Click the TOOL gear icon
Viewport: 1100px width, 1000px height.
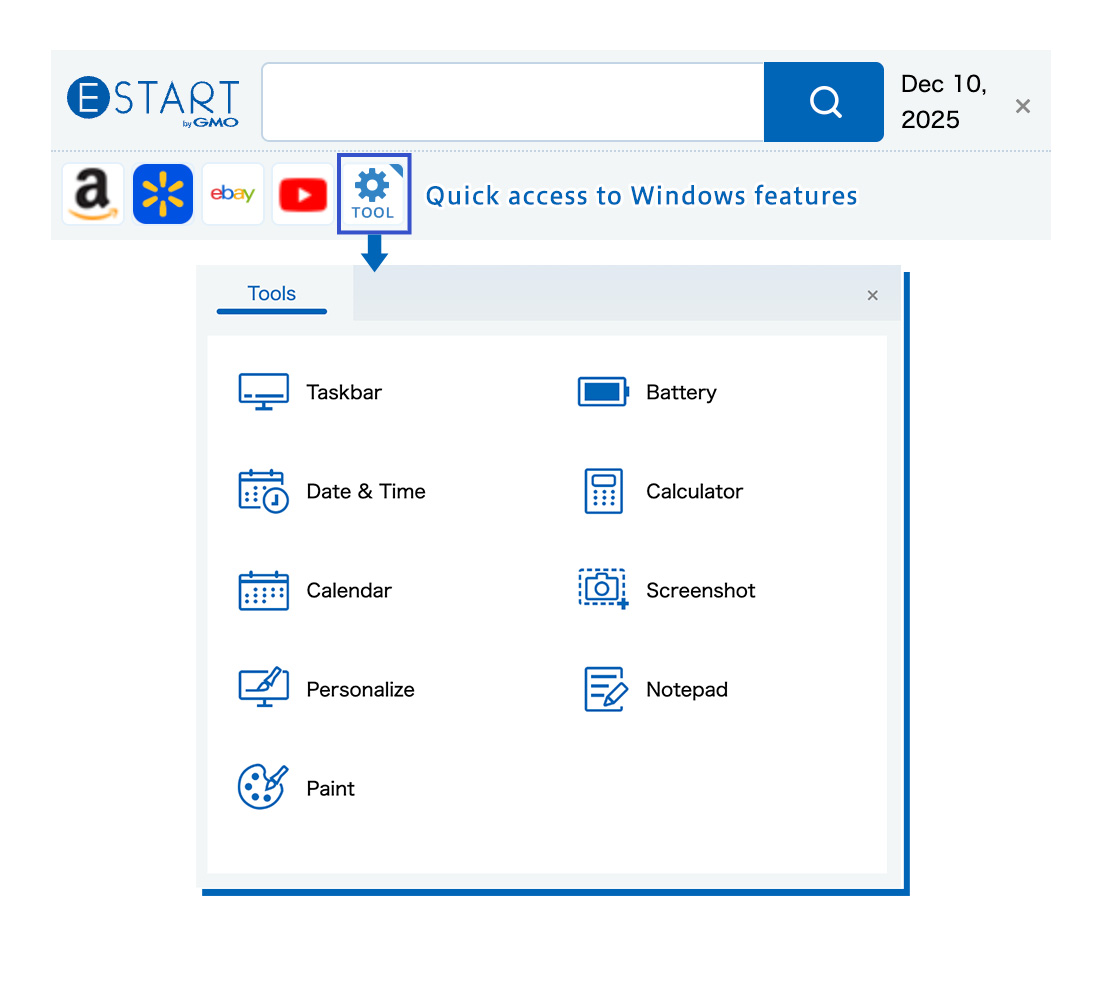[374, 193]
